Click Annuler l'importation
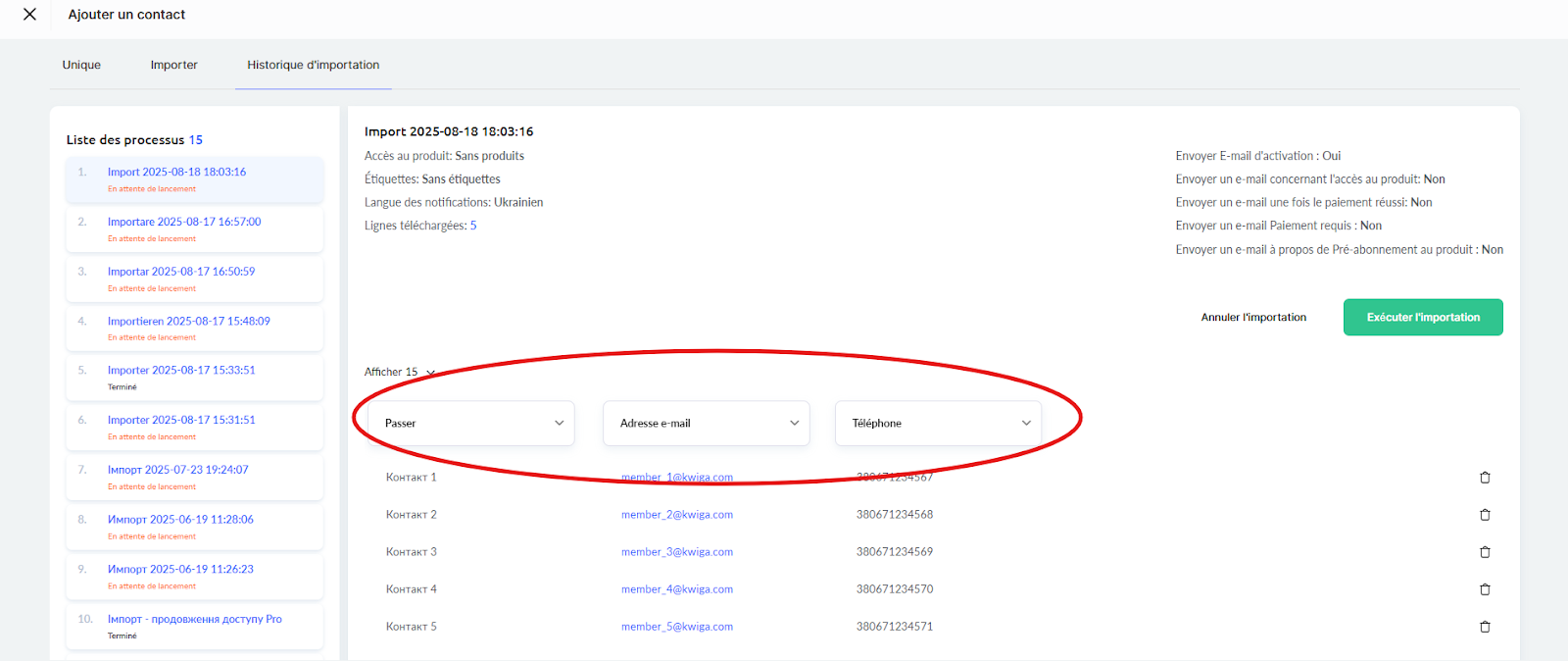This screenshot has width=1568, height=661. click(x=1253, y=318)
